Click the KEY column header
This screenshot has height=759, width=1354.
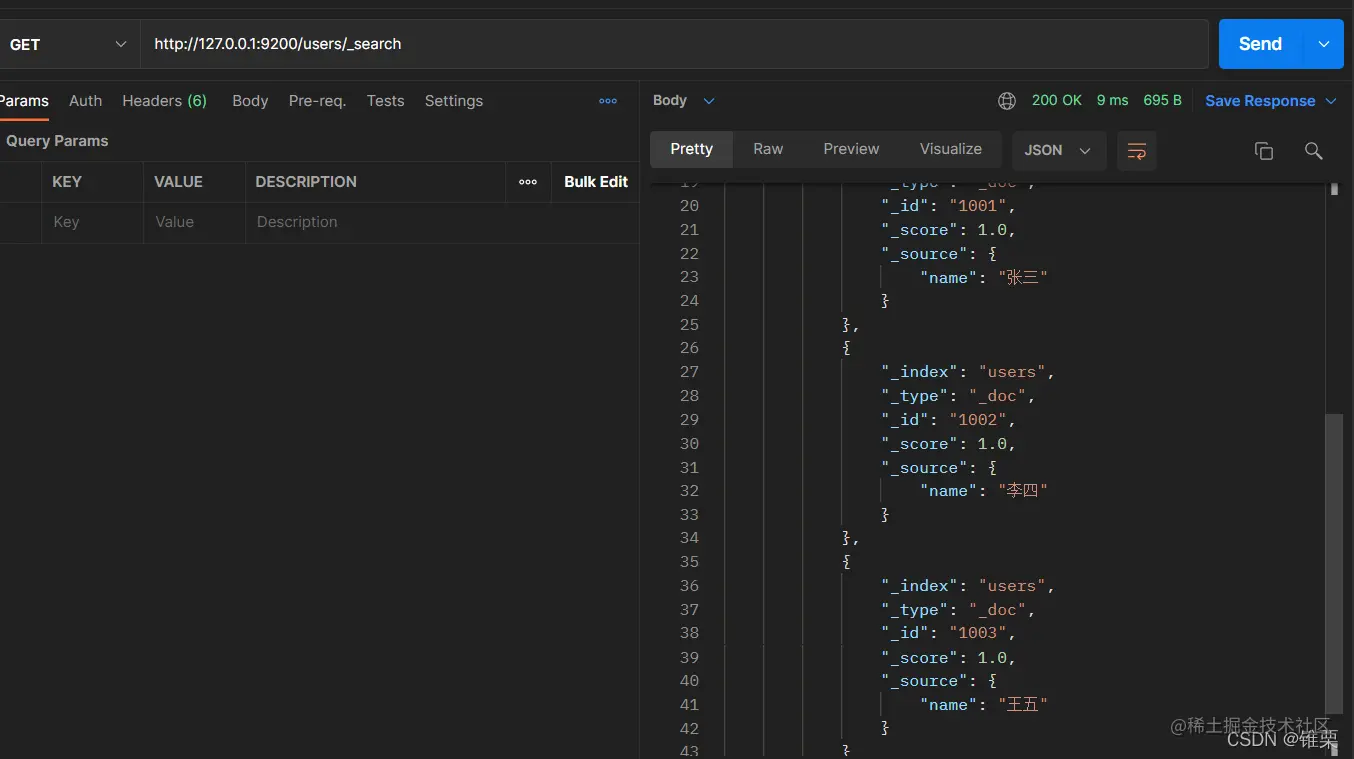click(67, 182)
